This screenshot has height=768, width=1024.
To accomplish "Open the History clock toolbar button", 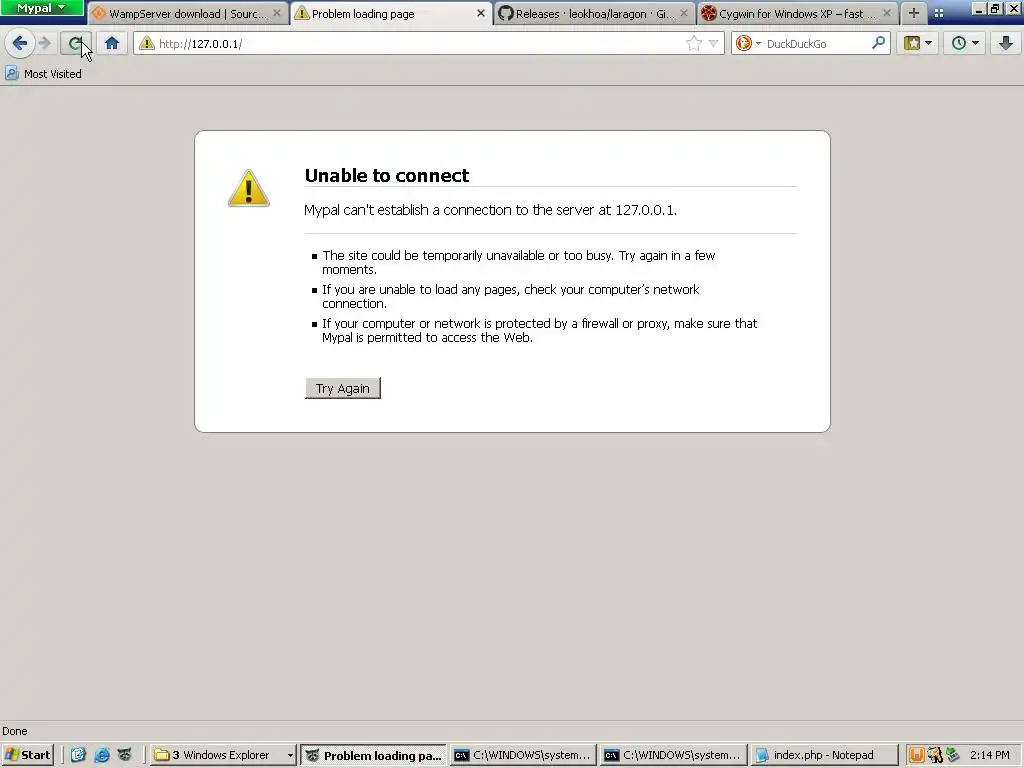I will tap(964, 44).
